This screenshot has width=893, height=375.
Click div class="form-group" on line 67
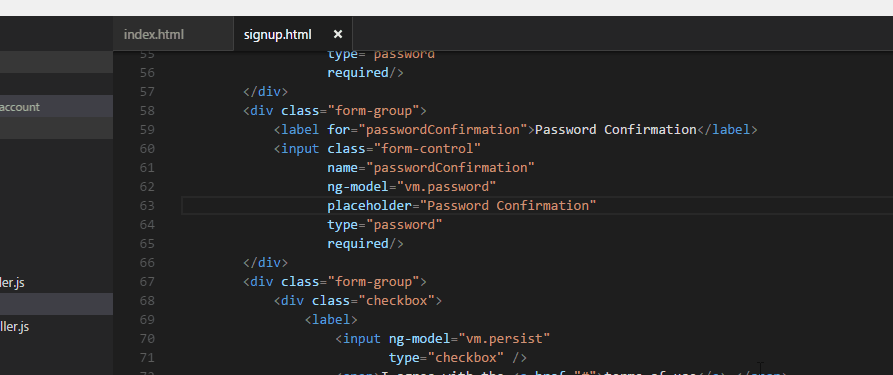click(x=335, y=282)
